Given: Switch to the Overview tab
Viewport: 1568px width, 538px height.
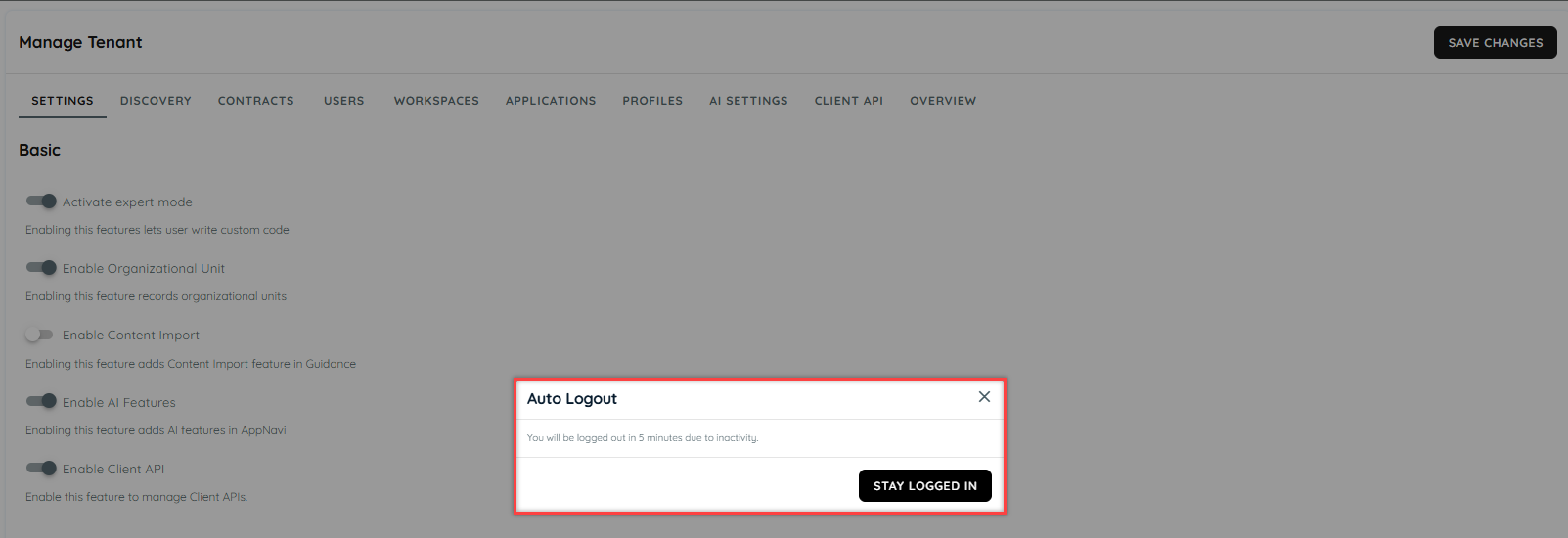Looking at the screenshot, I should tap(943, 101).
